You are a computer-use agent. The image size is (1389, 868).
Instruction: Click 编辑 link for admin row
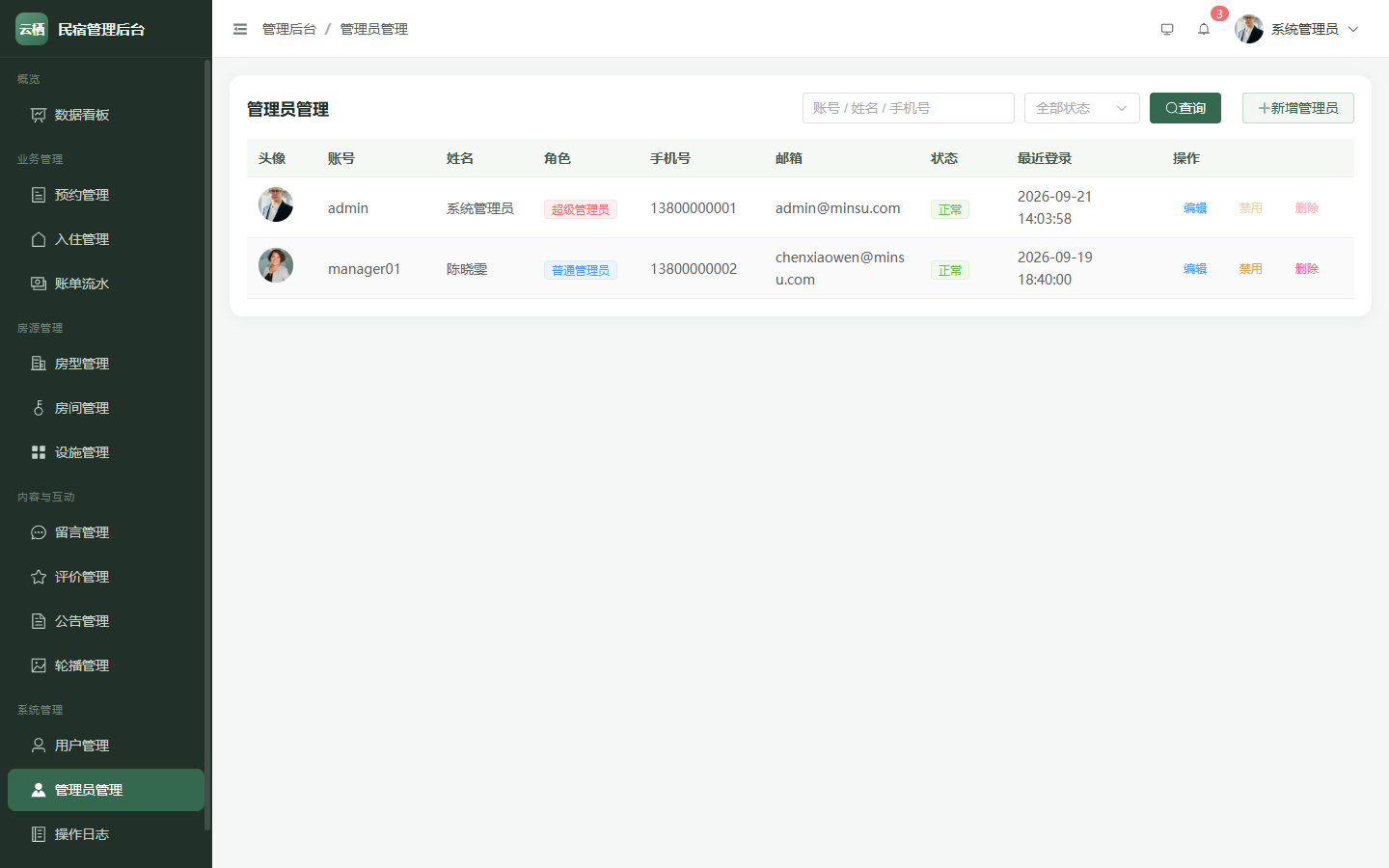[1195, 208]
